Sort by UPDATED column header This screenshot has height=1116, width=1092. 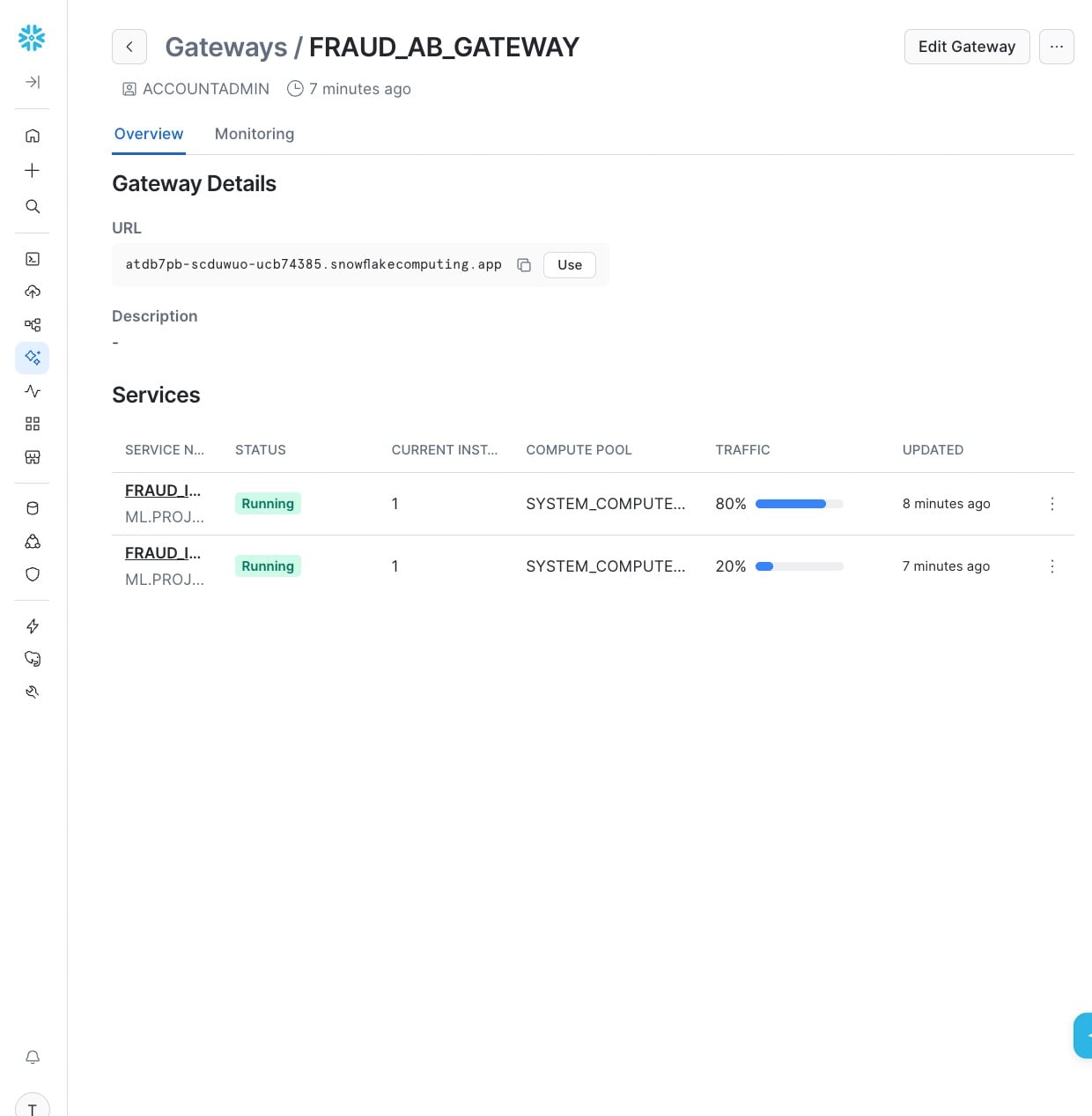tap(933, 450)
